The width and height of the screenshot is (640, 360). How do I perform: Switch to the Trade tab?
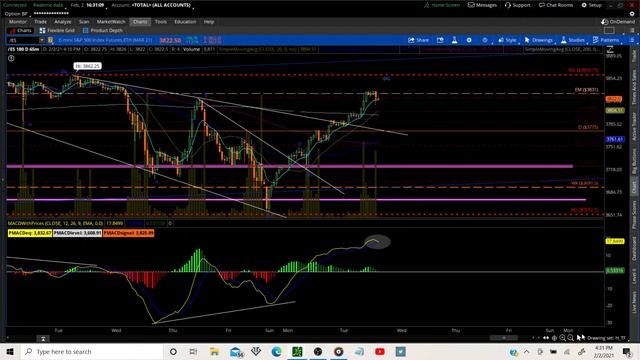click(40, 22)
